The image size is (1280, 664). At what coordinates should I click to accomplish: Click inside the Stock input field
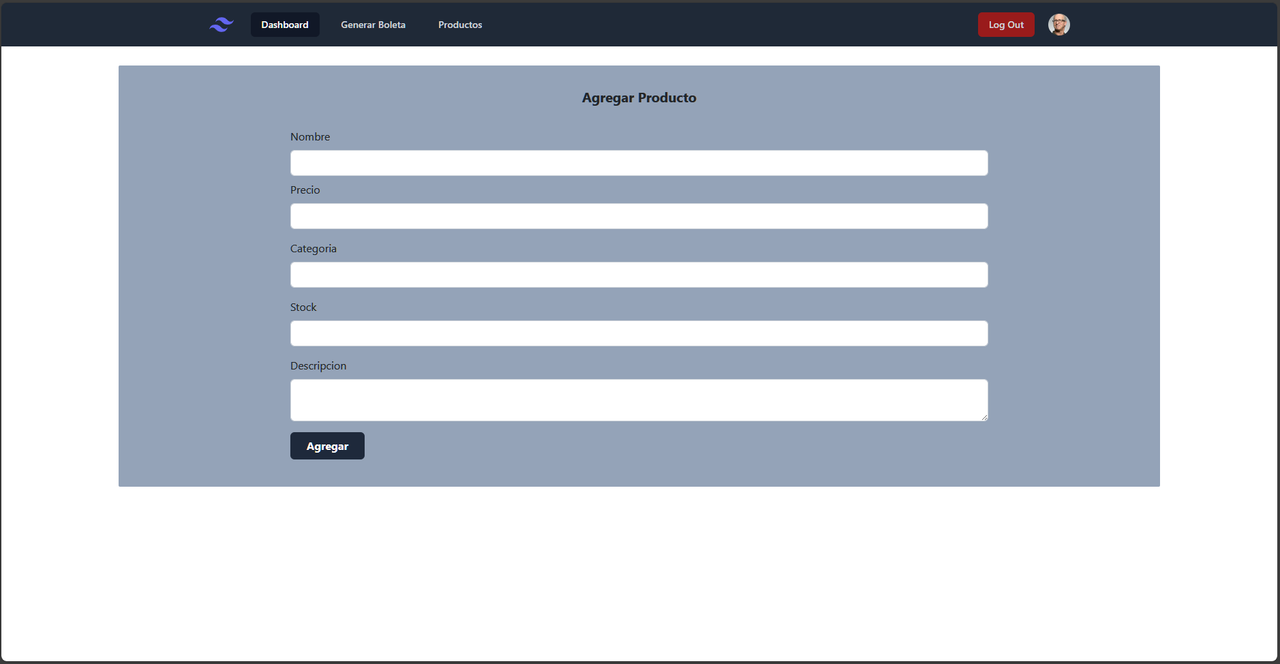[639, 332]
